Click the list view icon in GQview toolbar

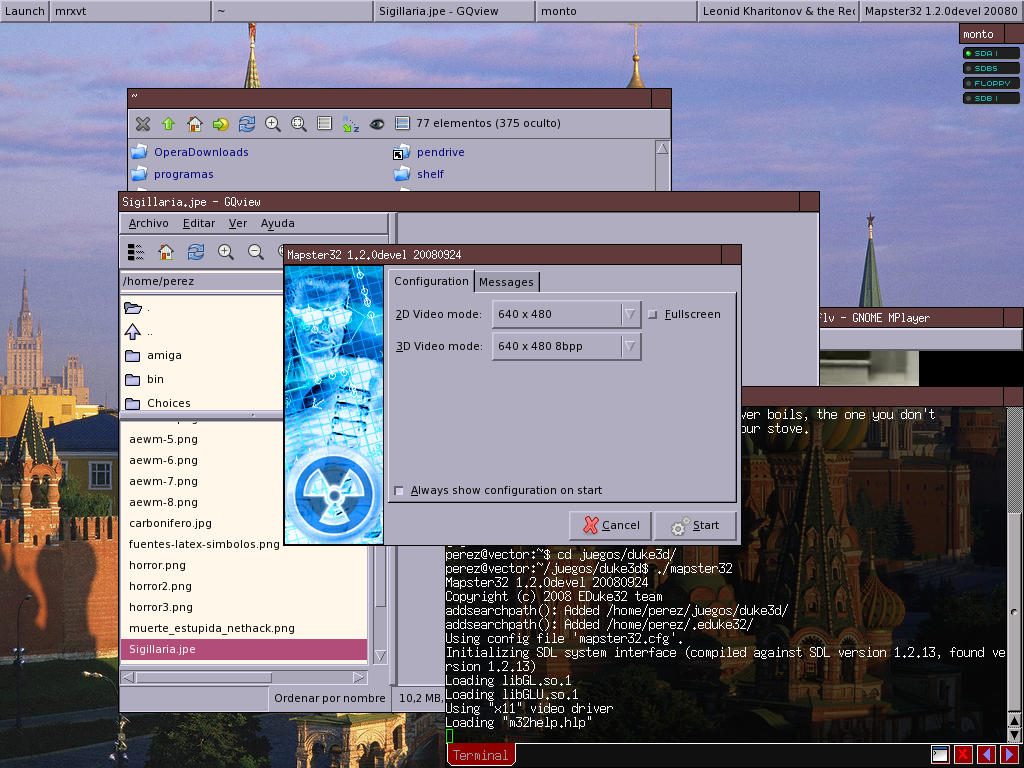(x=136, y=252)
